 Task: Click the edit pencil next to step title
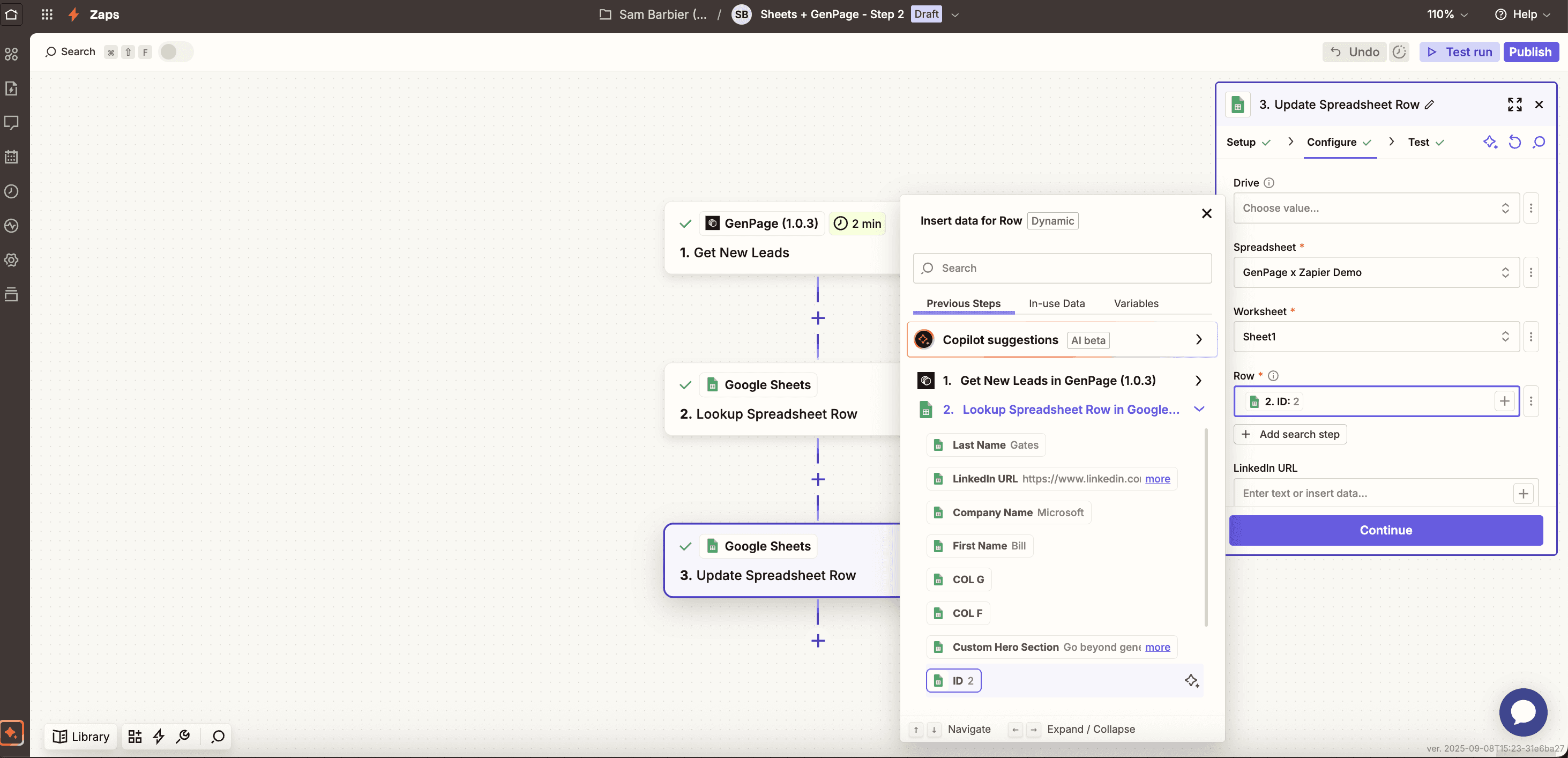1430,105
